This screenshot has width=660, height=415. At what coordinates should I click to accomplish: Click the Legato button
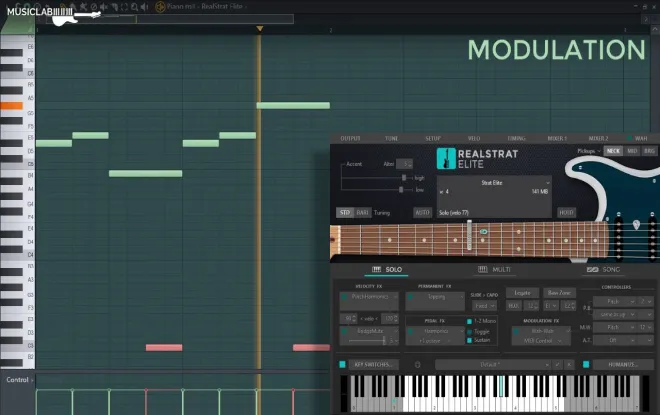tap(523, 293)
